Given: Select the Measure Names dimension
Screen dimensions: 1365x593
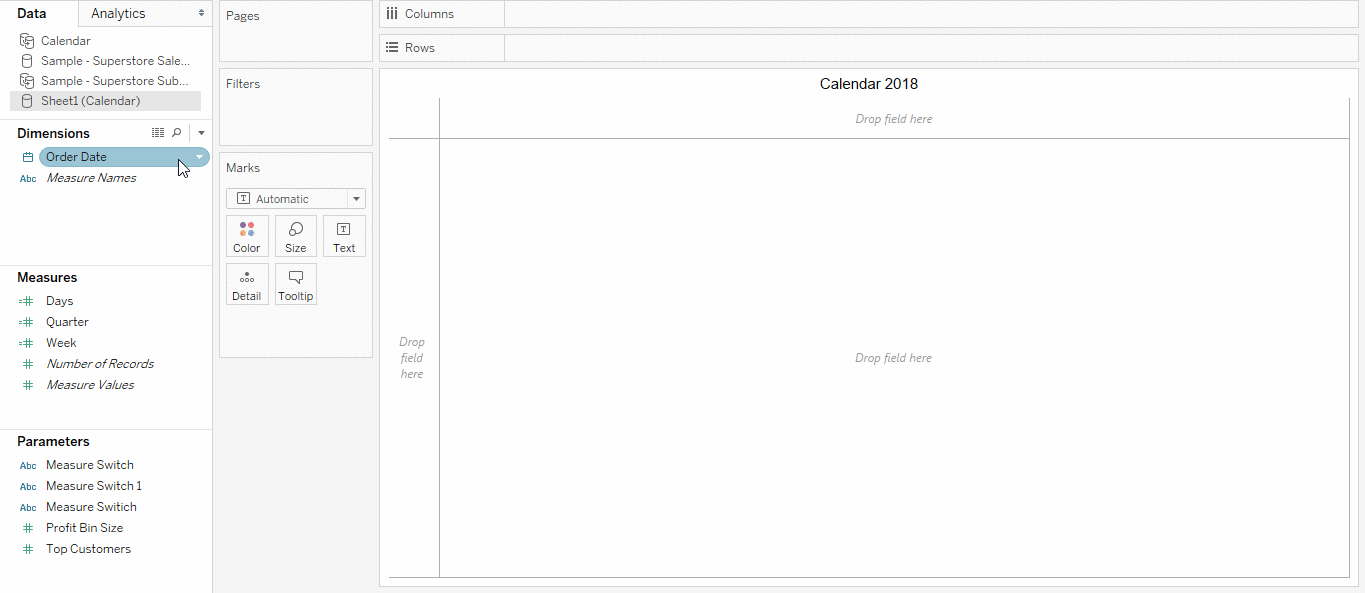Looking at the screenshot, I should pos(91,177).
